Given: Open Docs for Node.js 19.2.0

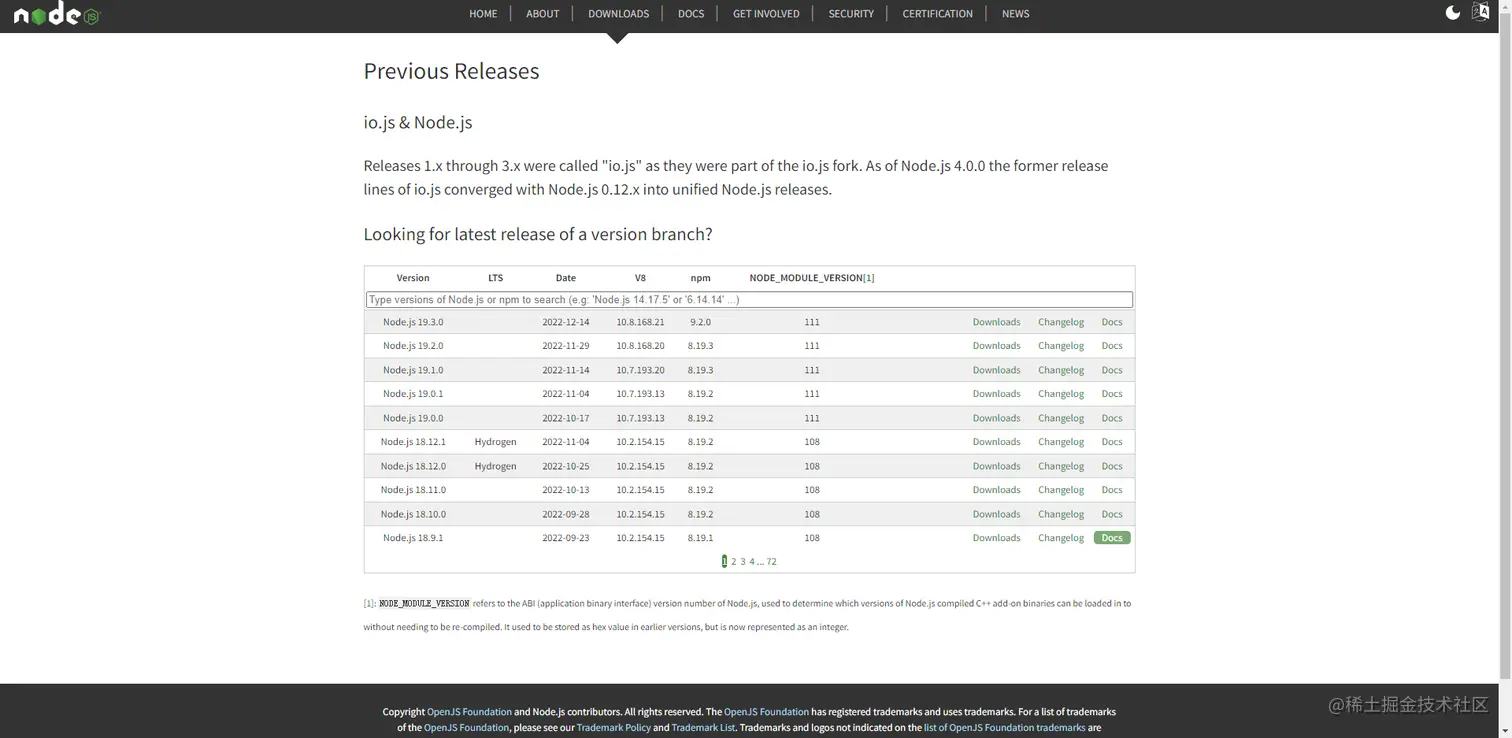Looking at the screenshot, I should coord(1112,346).
